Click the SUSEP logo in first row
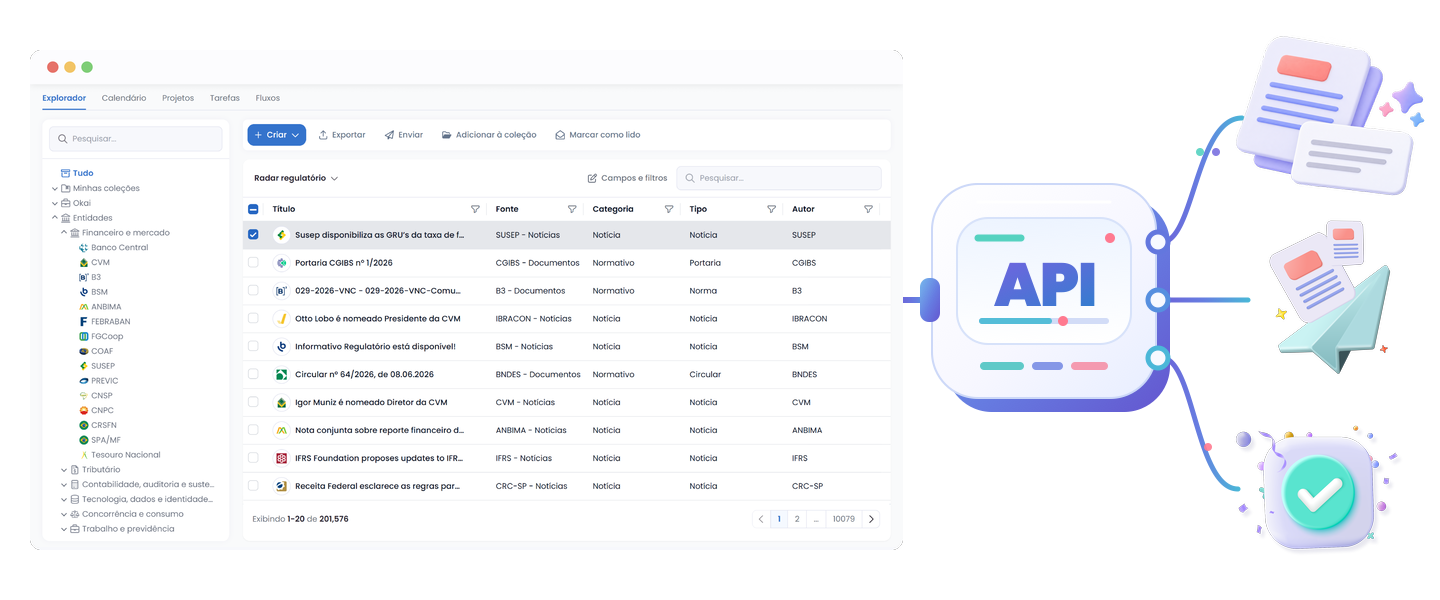 pos(281,235)
